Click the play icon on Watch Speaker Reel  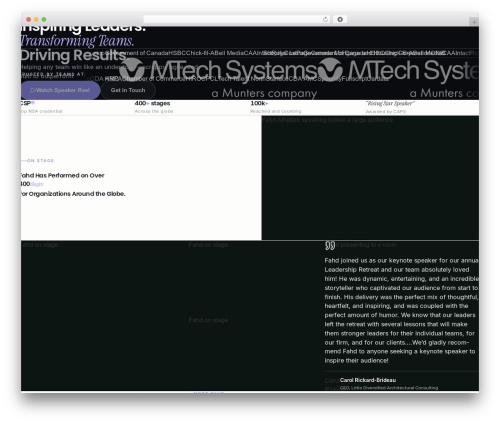coord(33,90)
